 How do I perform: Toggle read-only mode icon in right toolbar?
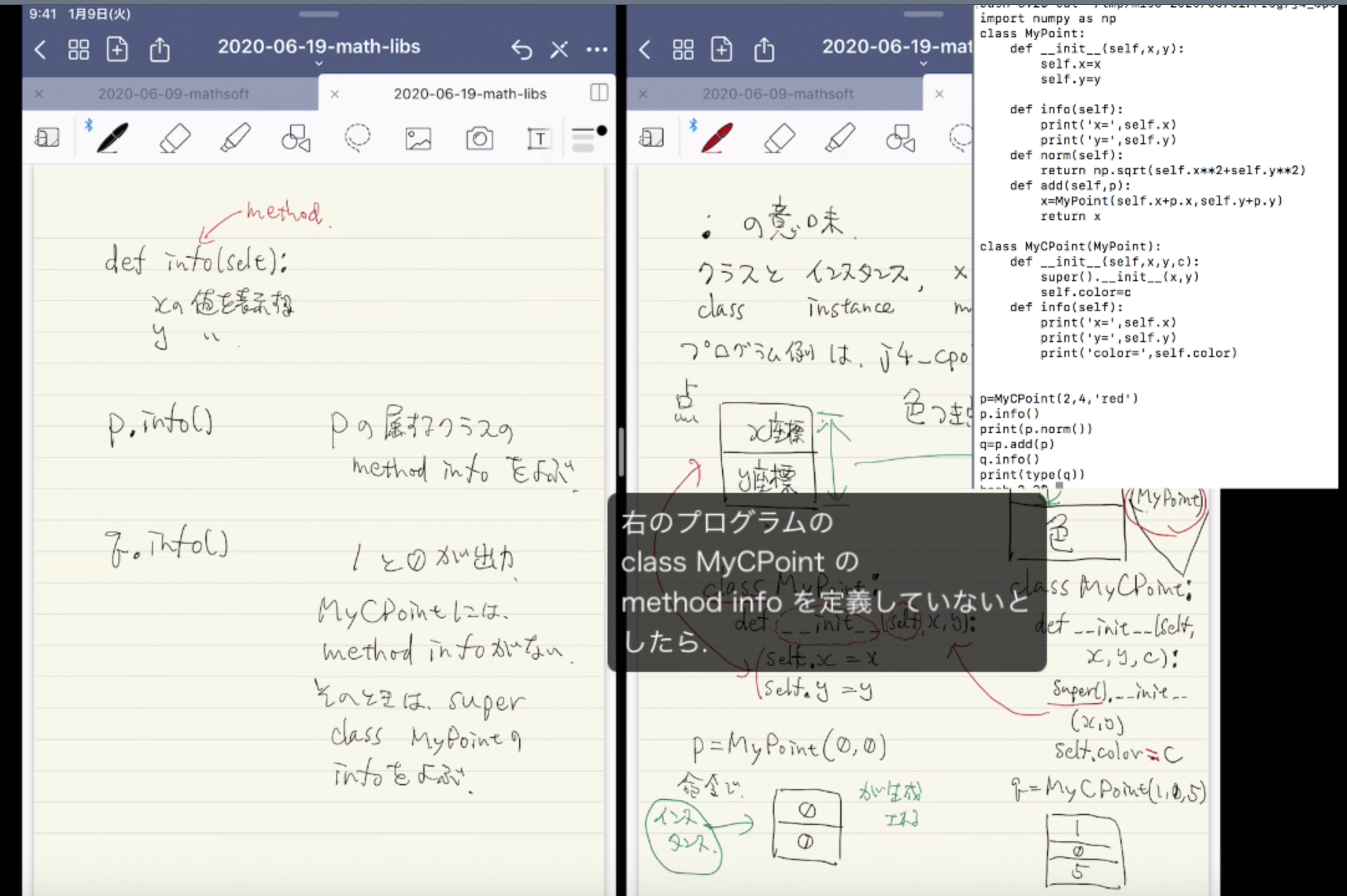652,138
